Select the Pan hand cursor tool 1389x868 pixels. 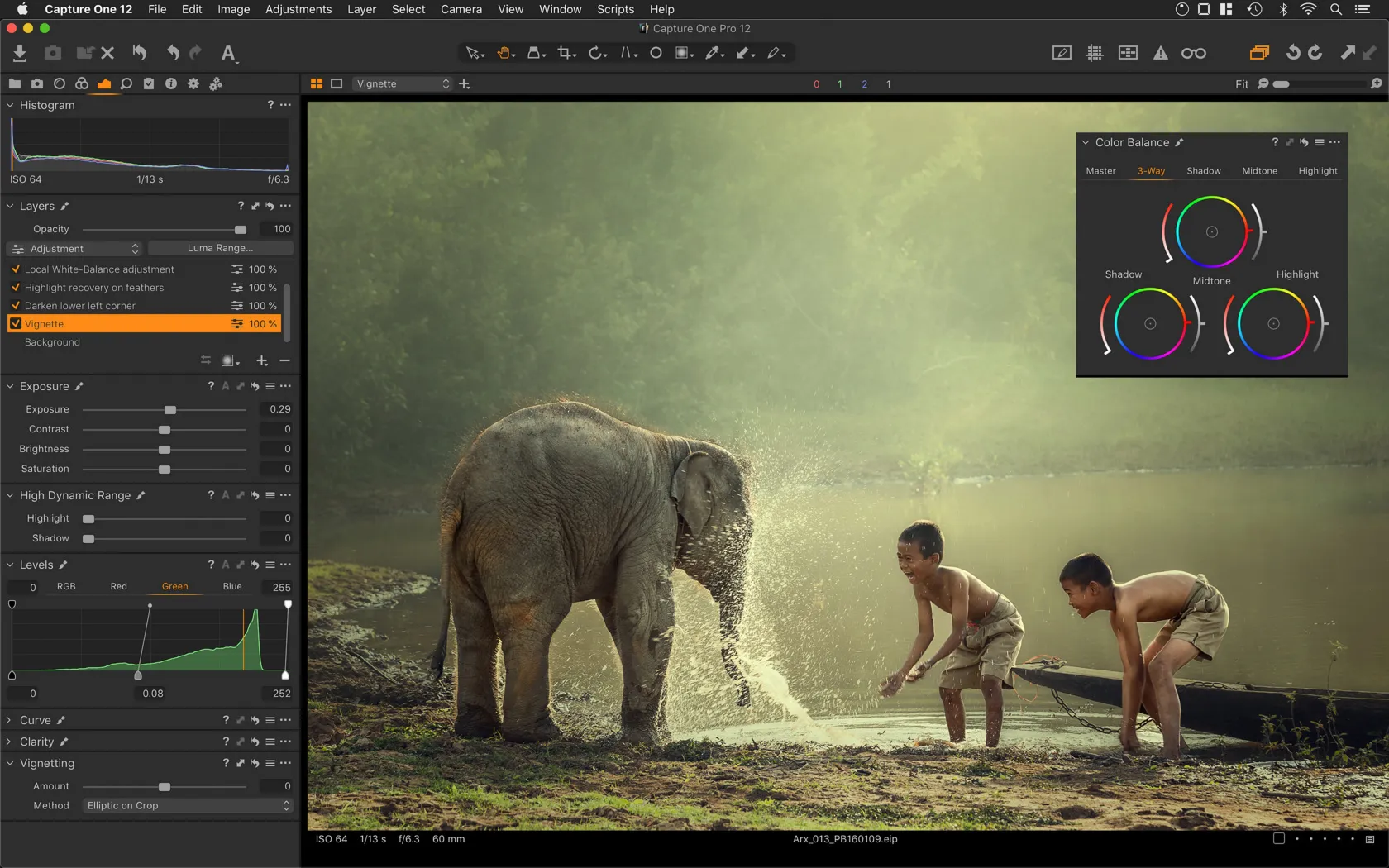click(504, 53)
